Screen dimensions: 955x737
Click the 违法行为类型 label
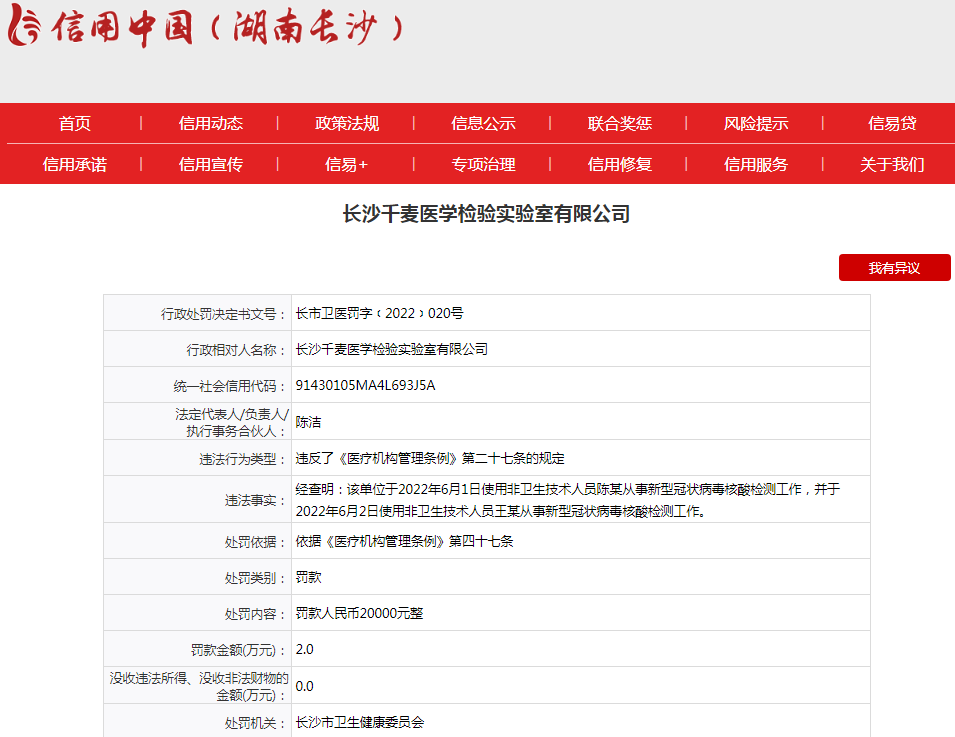(243, 459)
